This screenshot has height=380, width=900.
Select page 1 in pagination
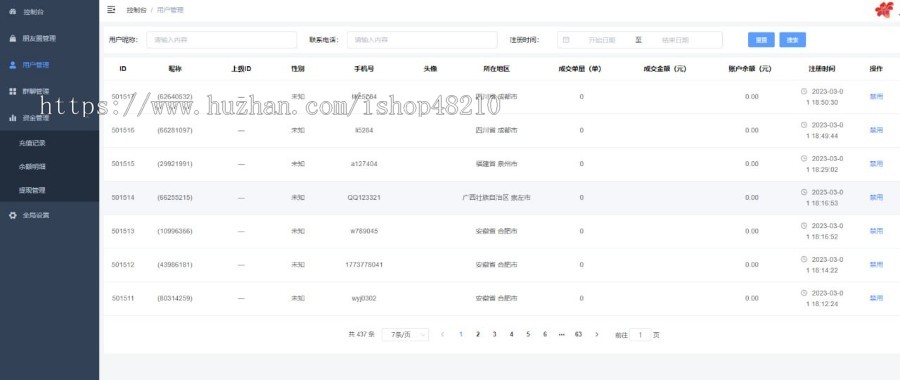[x=461, y=334]
